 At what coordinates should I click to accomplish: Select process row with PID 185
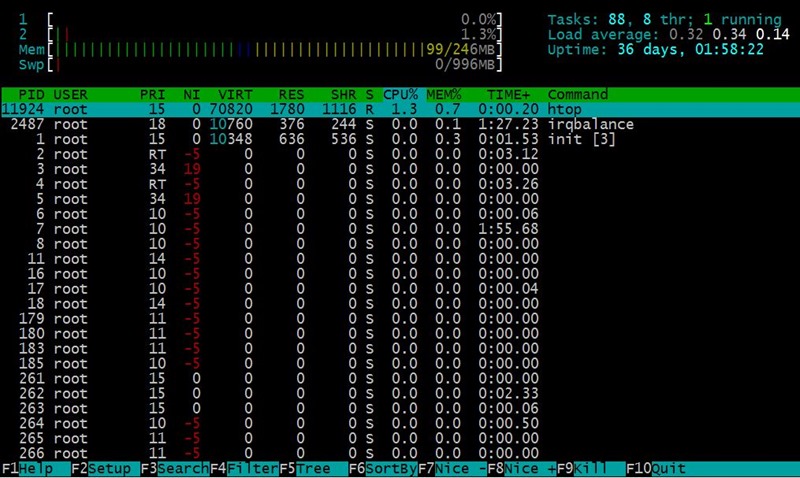click(x=400, y=364)
